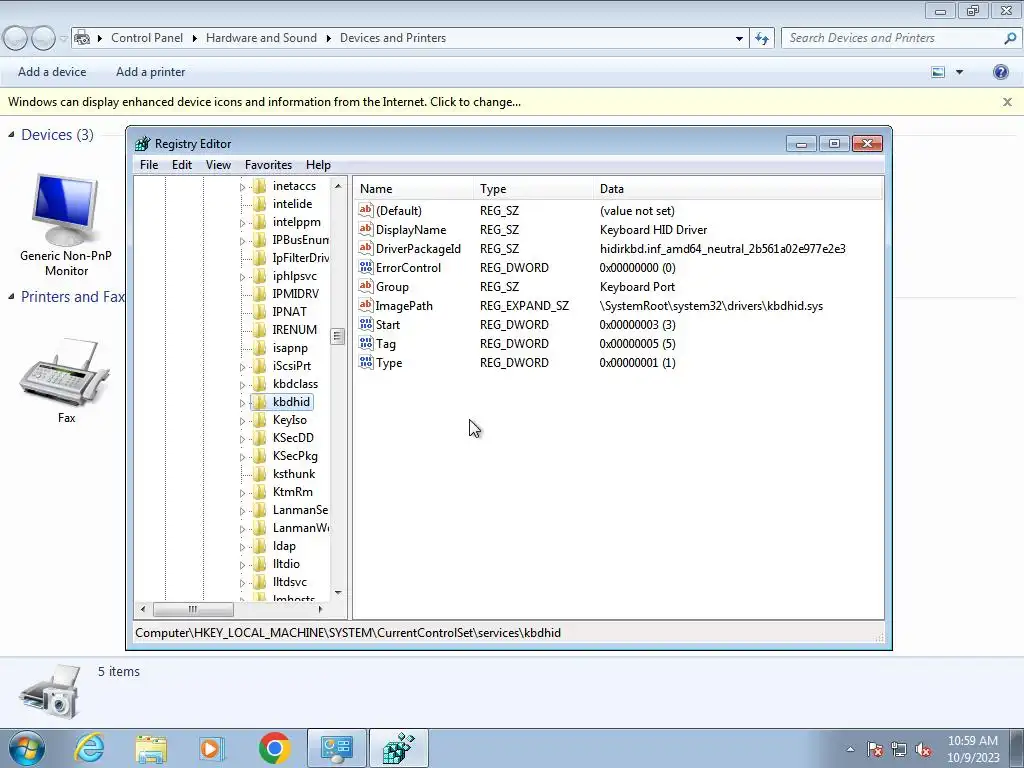Click the Data column header

(x=738, y=189)
